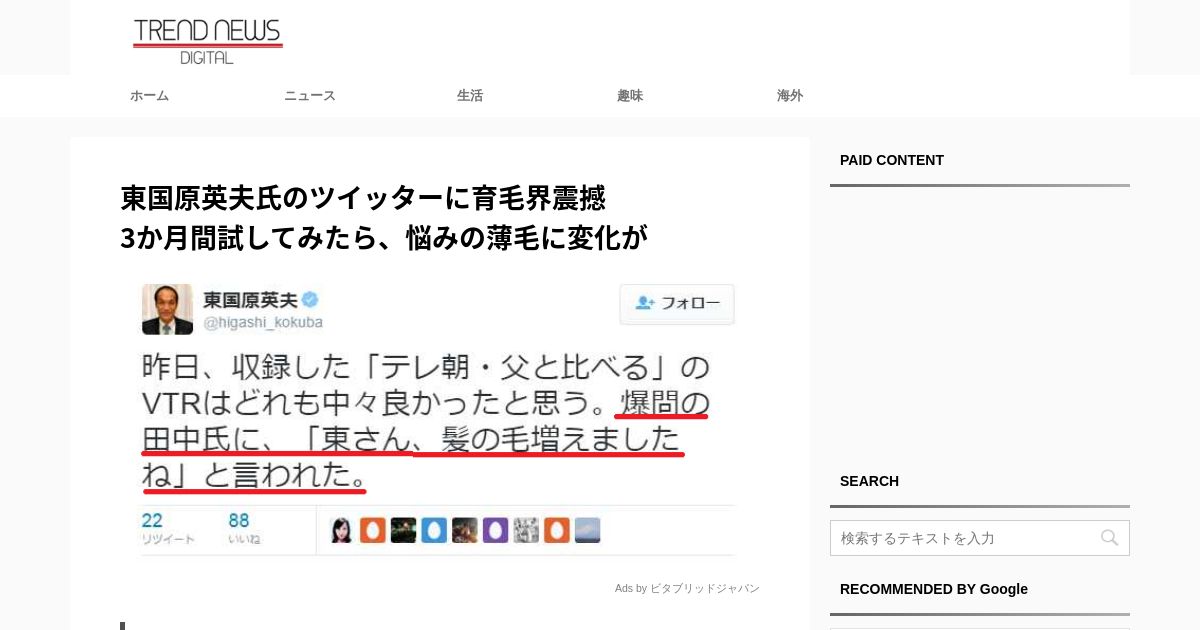Click the purple egg avatar icon
Screen dimensions: 1200x630
click(x=495, y=530)
